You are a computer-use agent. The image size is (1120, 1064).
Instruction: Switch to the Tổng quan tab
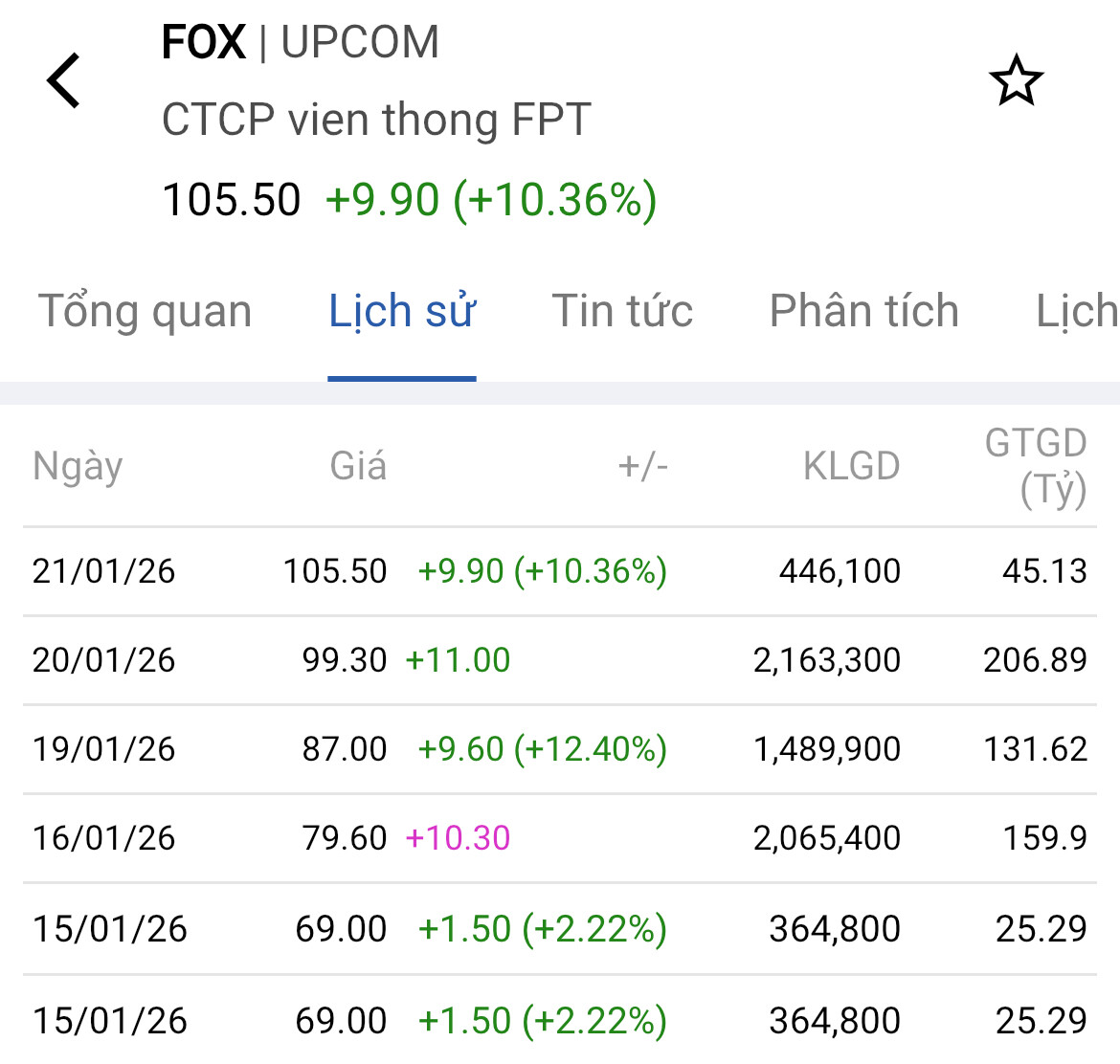coord(145,311)
